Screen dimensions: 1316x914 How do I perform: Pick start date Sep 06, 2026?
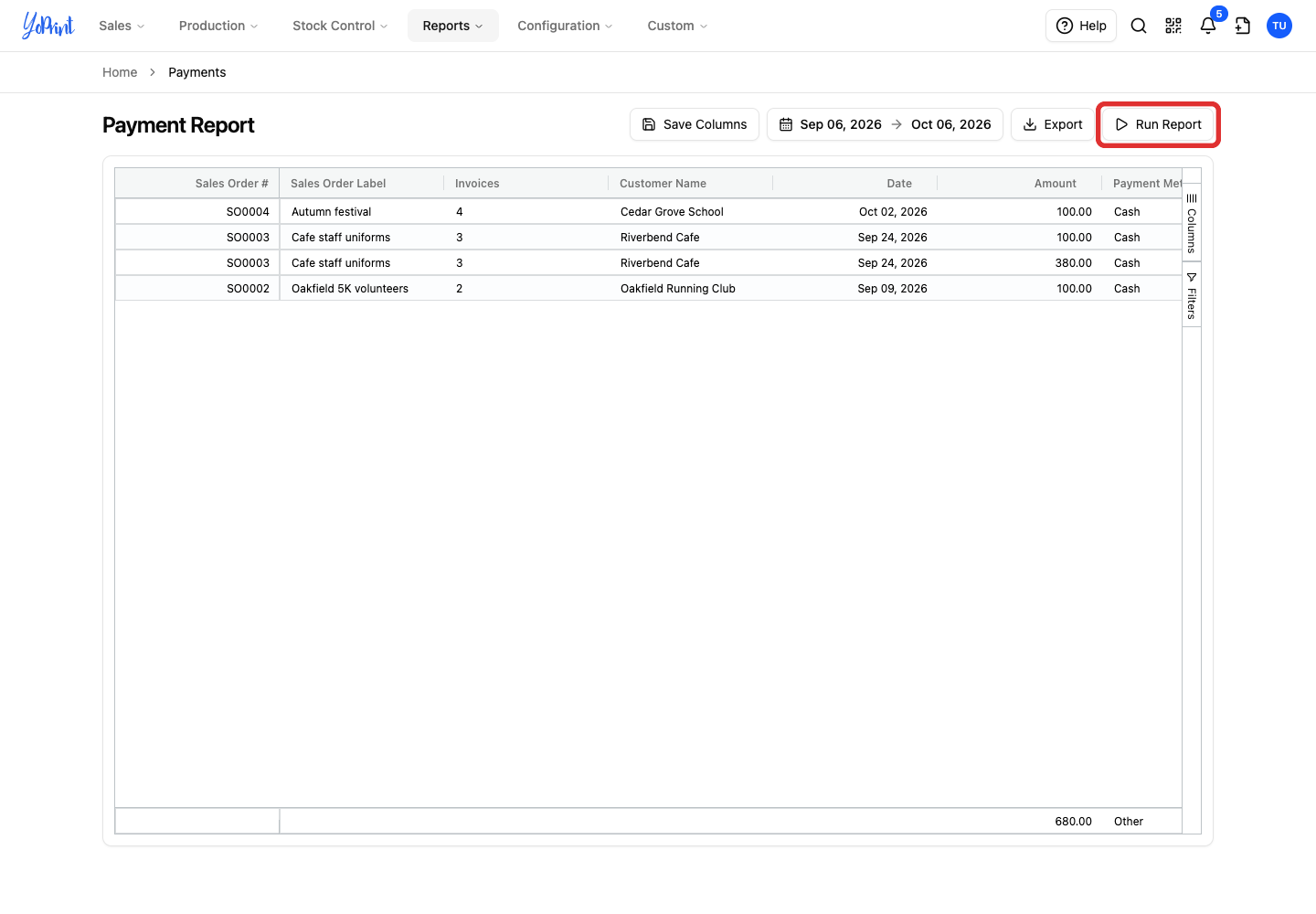(841, 124)
